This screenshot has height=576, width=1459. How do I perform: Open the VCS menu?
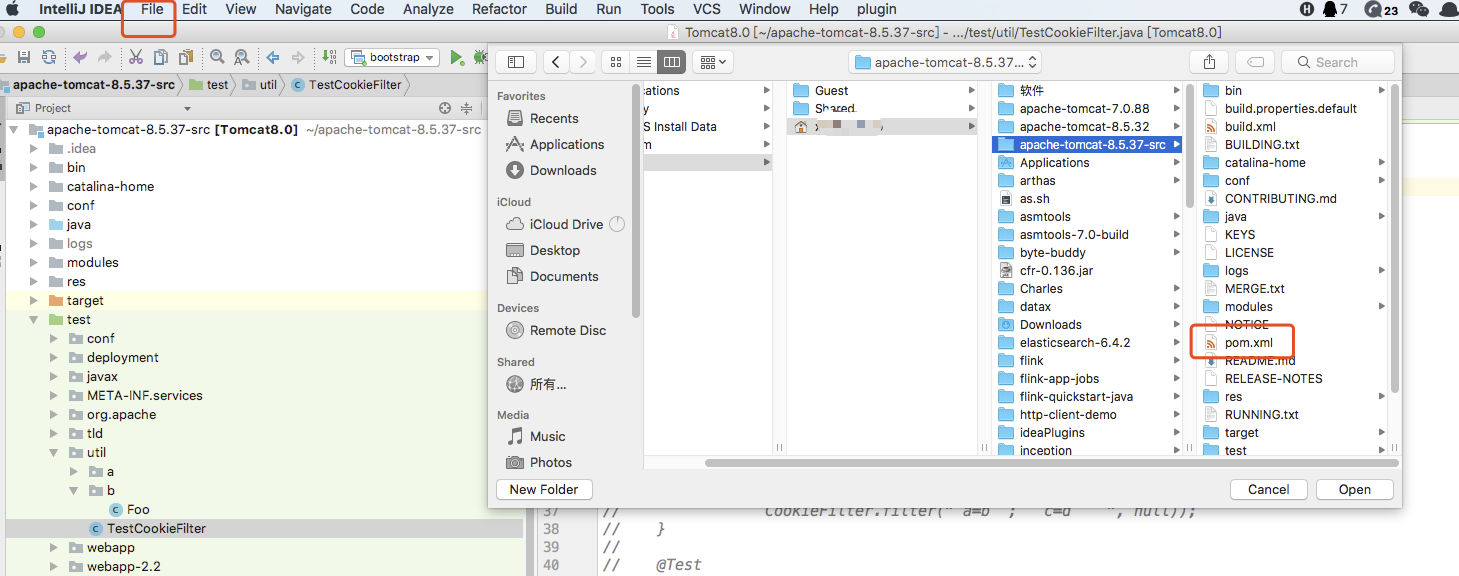[x=707, y=9]
